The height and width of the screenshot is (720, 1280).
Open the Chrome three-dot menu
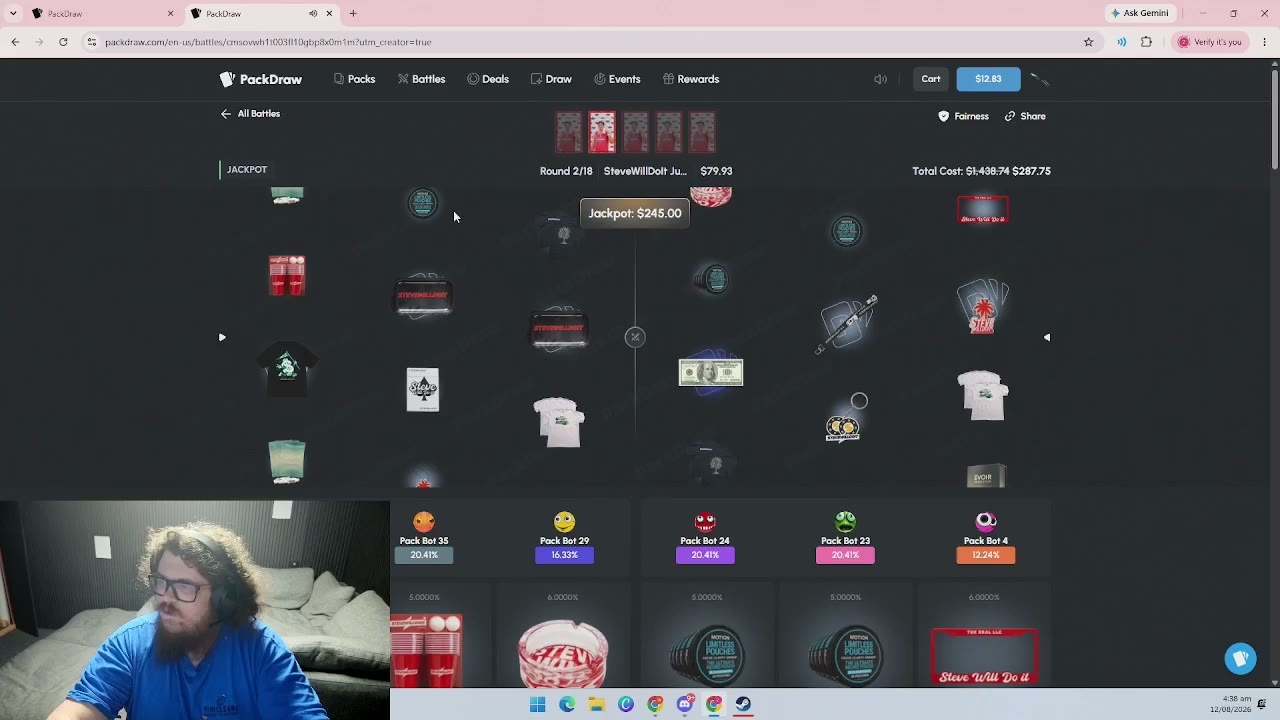pos(1265,42)
